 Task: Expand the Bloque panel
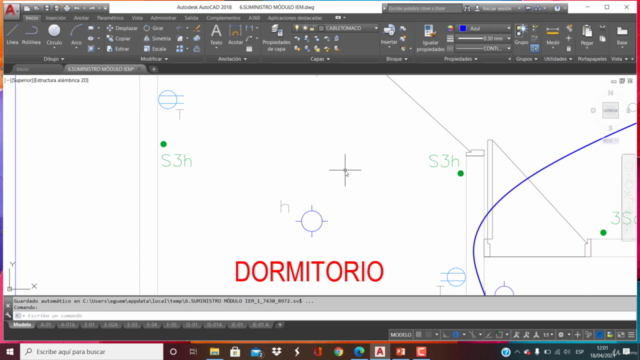tap(397, 59)
